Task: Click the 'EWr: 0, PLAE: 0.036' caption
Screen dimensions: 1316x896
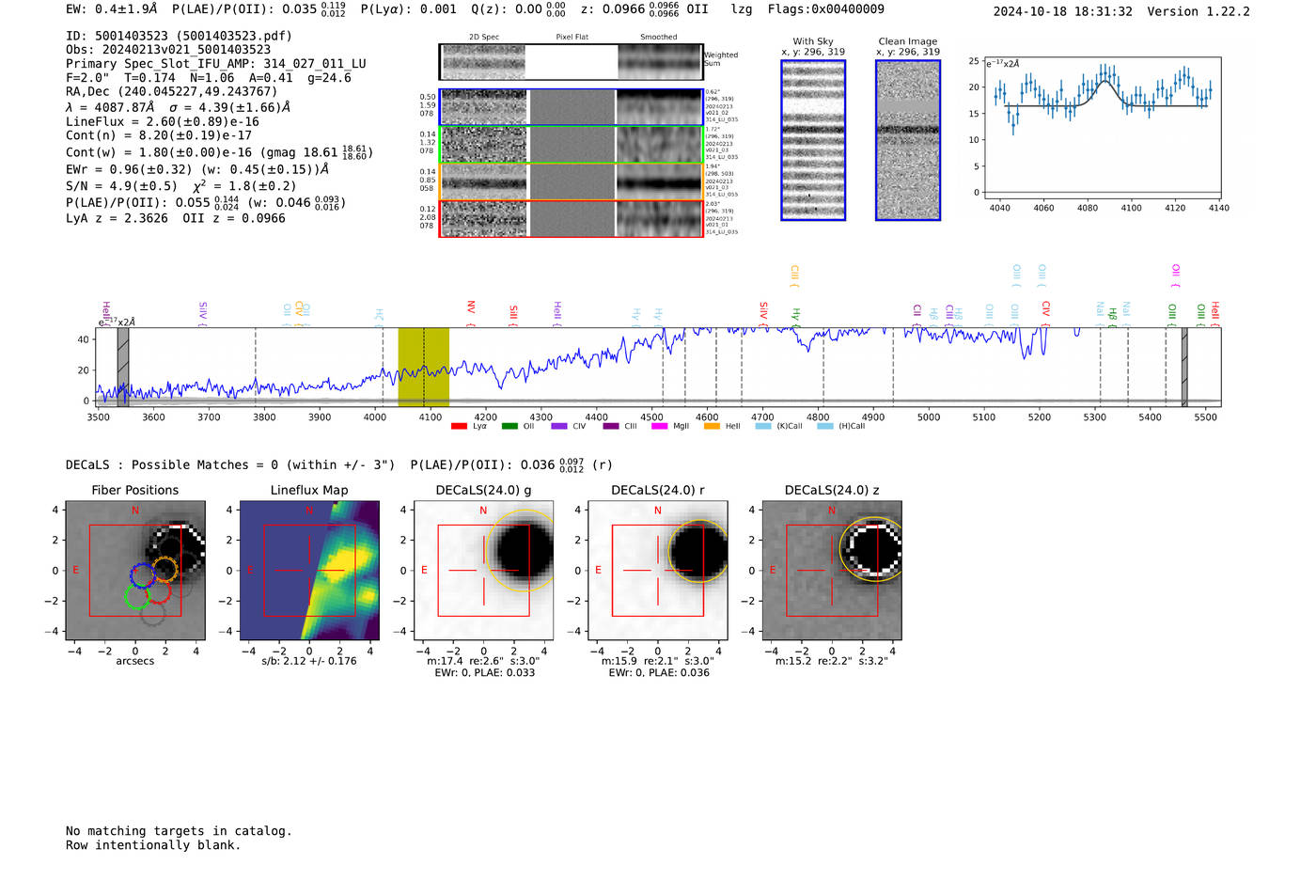Action: tap(658, 673)
